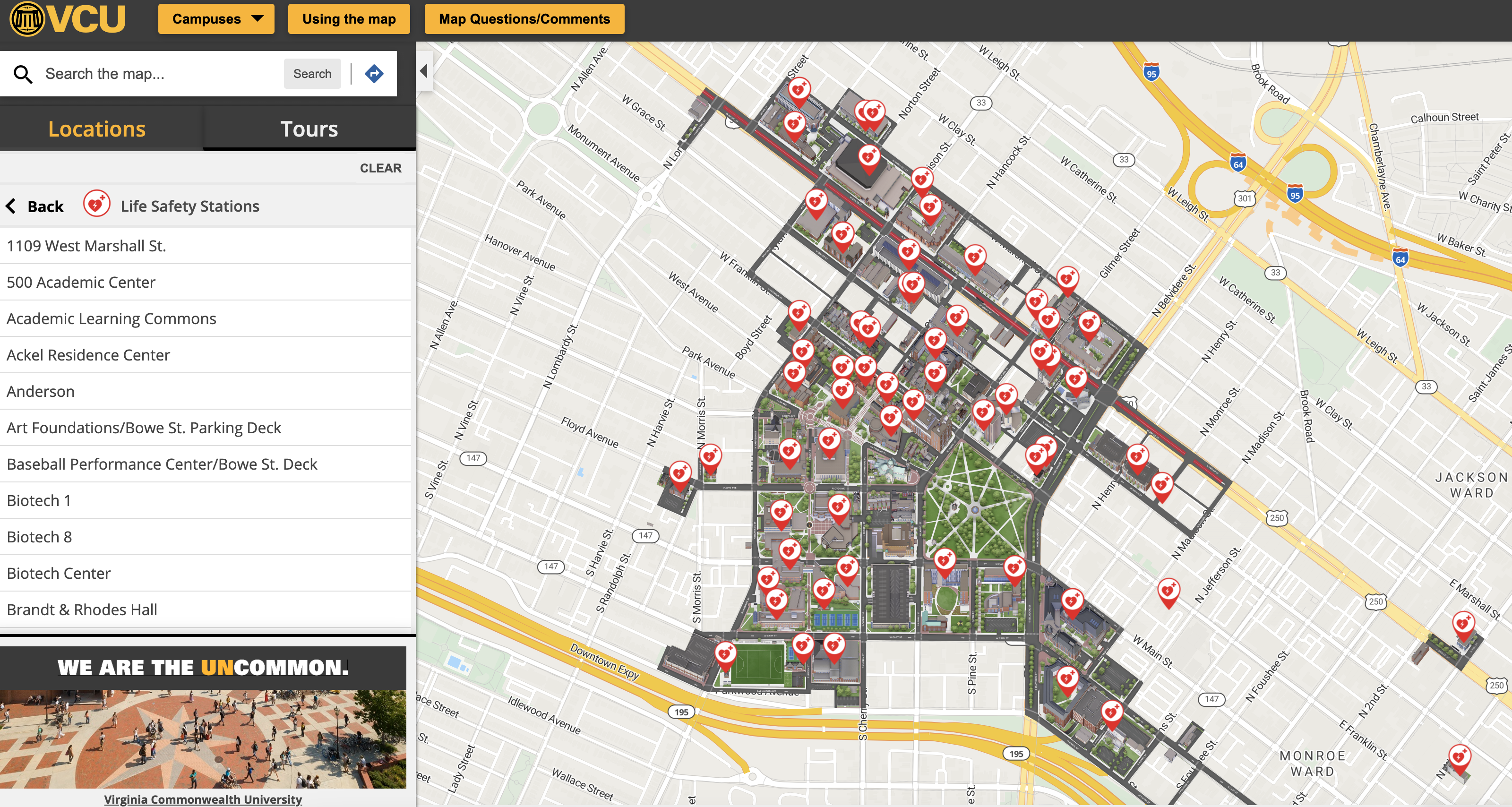The height and width of the screenshot is (807, 1512).
Task: Open Map Questions/Comments
Action: [x=524, y=19]
